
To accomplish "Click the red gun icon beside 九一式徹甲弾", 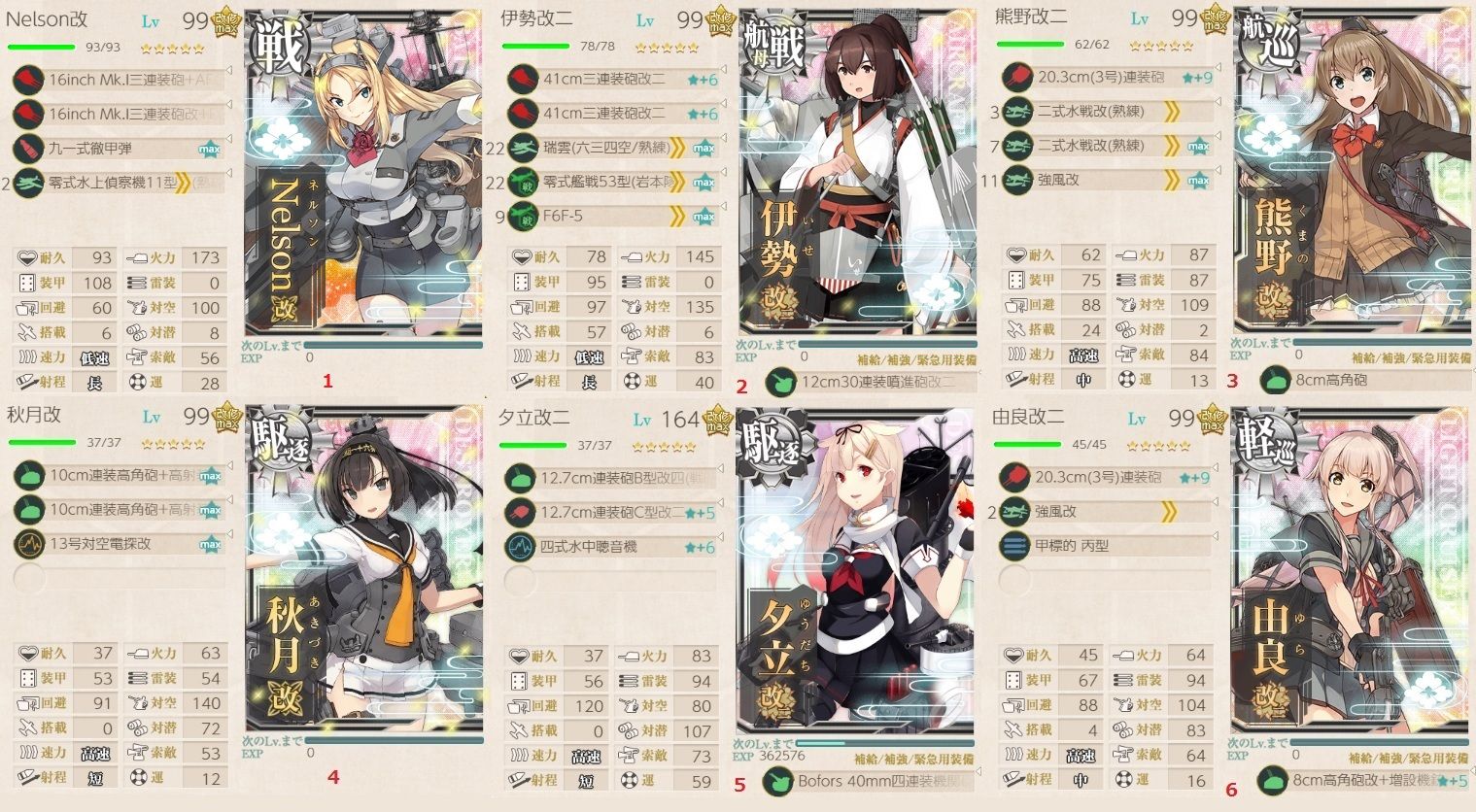I will (x=29, y=149).
